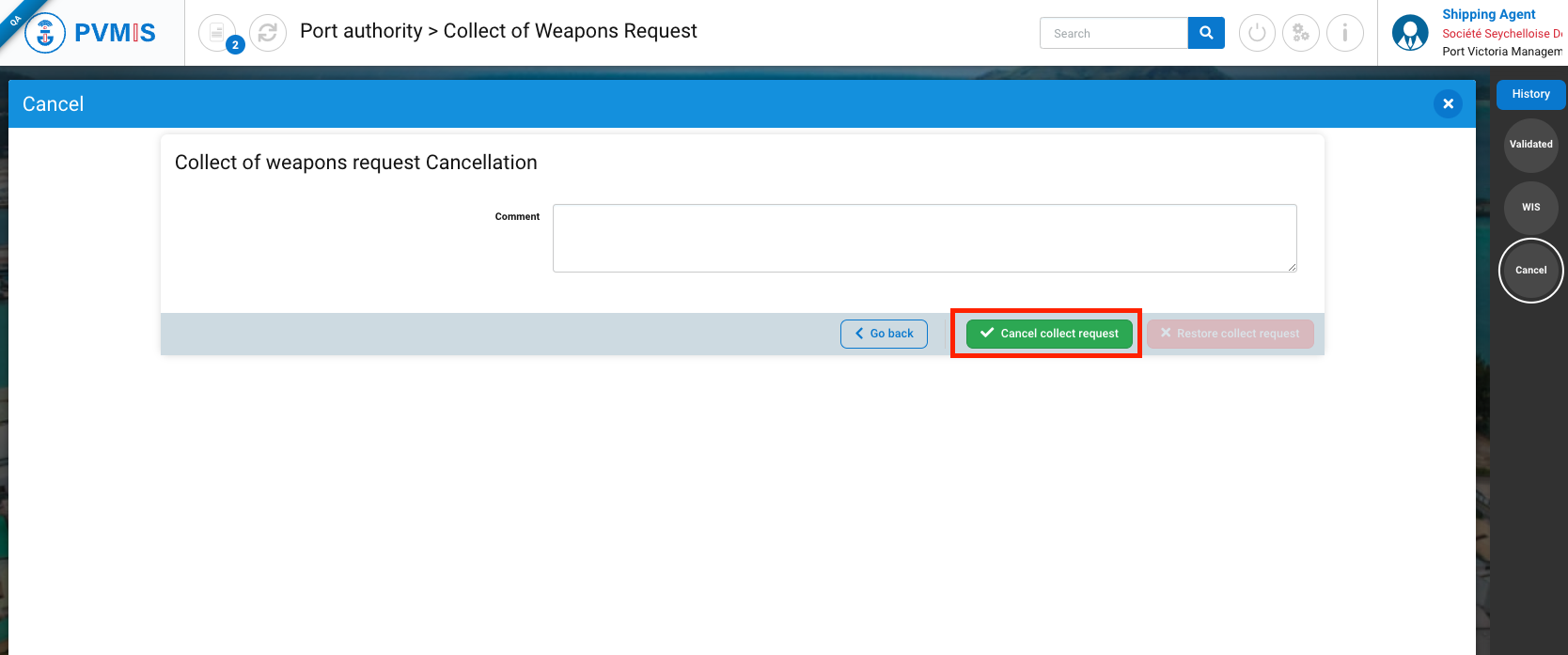
Task: Click the information icon in header
Action: [1345, 33]
